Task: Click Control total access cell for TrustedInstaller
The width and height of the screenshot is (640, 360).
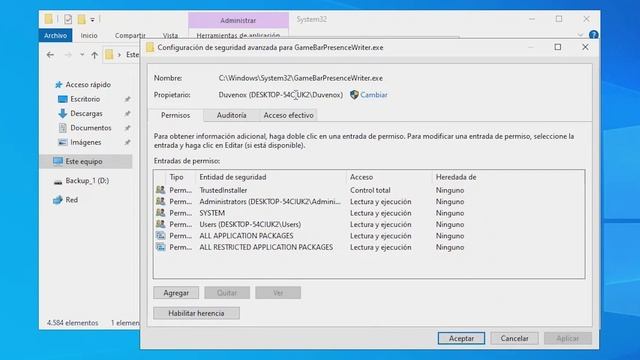Action: (x=370, y=190)
